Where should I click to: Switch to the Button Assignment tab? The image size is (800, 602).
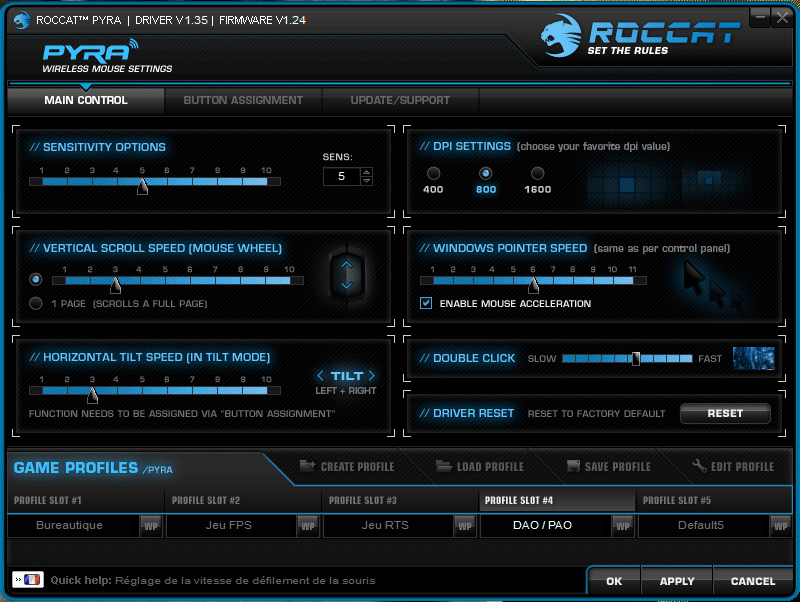pyautogui.click(x=243, y=100)
